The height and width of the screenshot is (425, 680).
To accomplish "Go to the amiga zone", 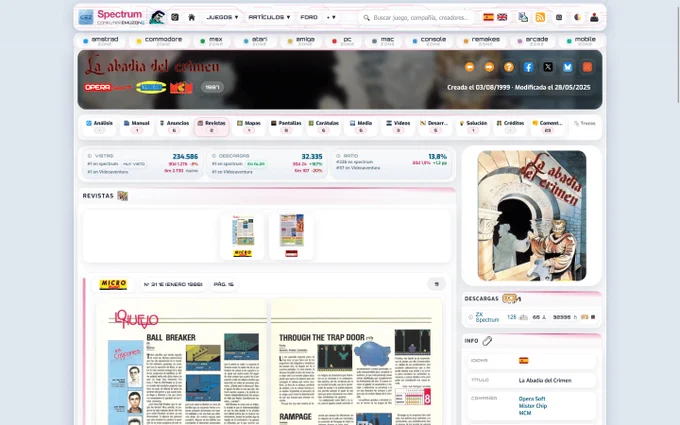I will [301, 41].
